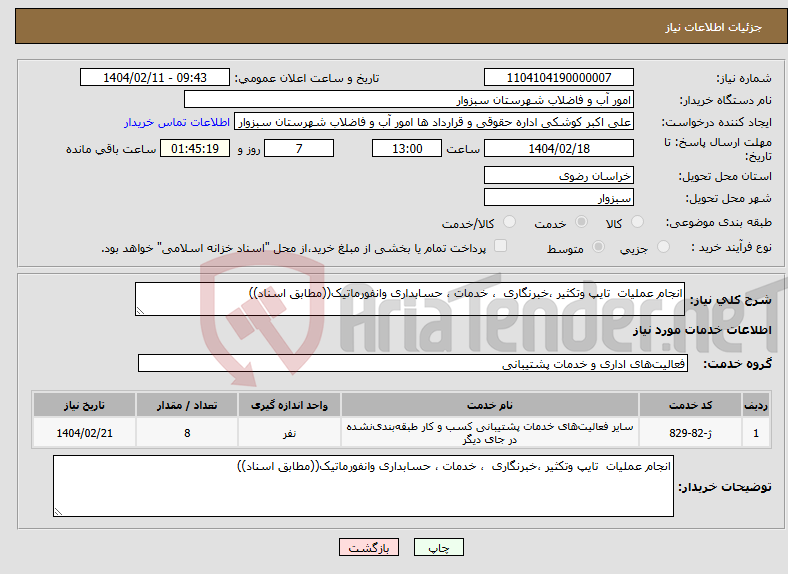Click the تاریخ نیاز column header
Viewport: 788px width, 574px height.
point(84,405)
